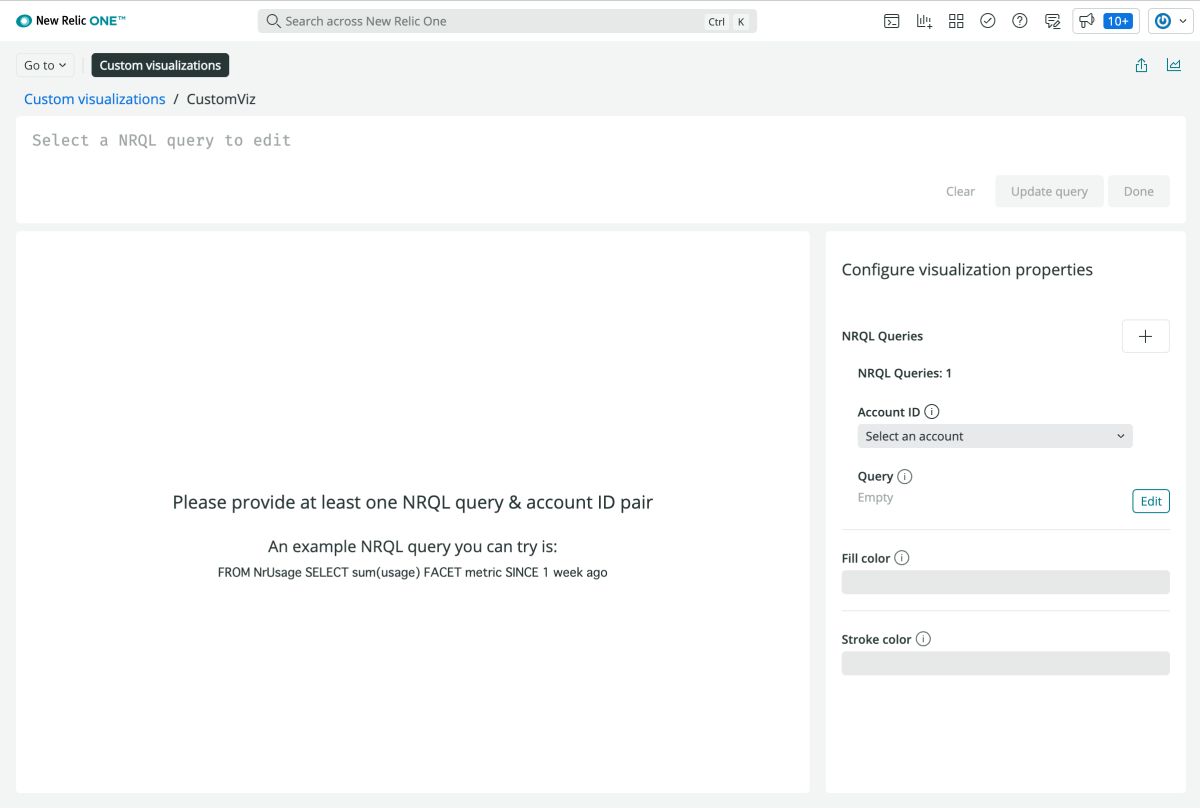Viewport: 1200px width, 808px height.
Task: Open the help question mark icon
Action: point(1020,21)
